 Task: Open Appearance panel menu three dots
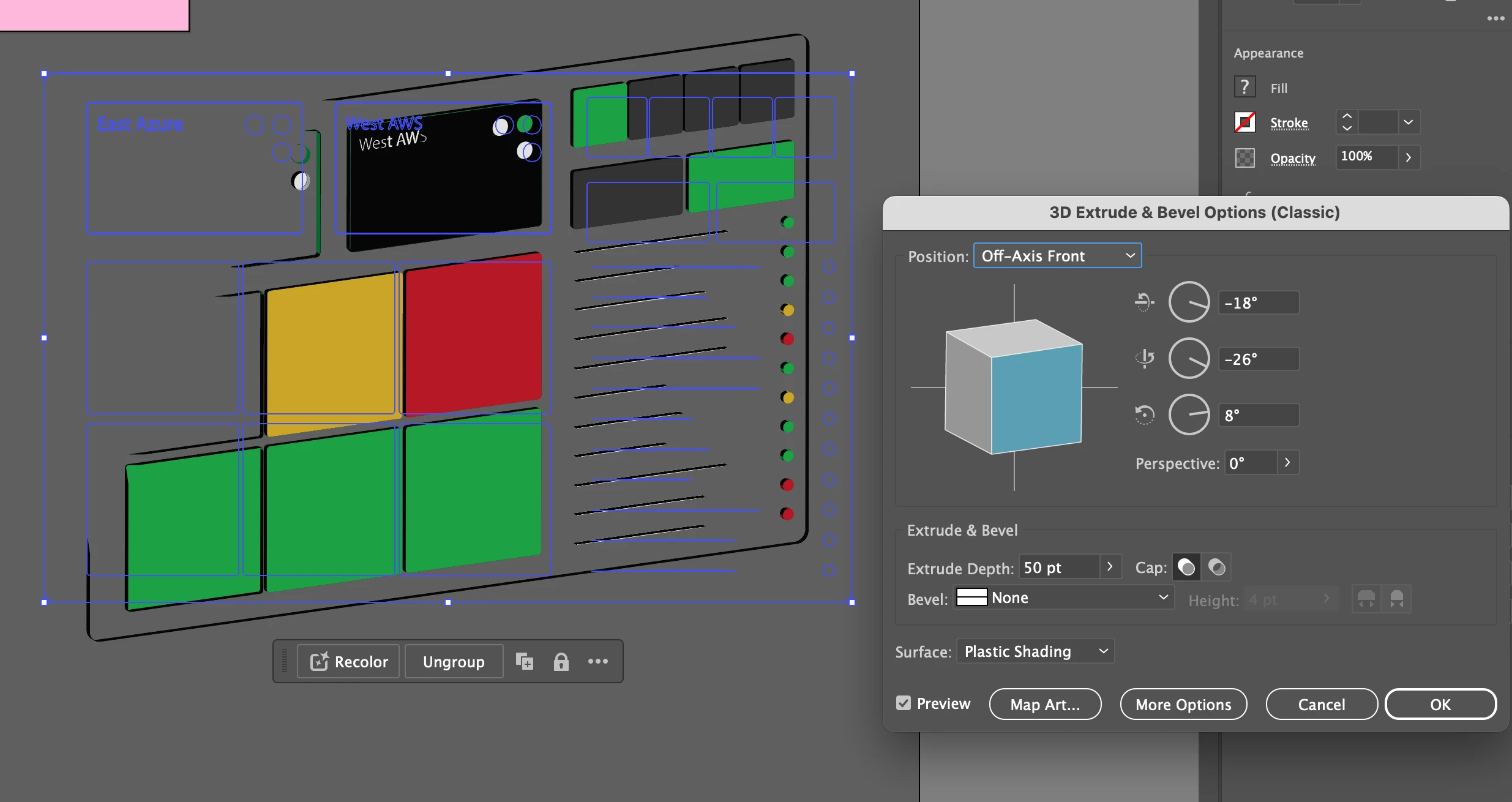coord(1495,18)
